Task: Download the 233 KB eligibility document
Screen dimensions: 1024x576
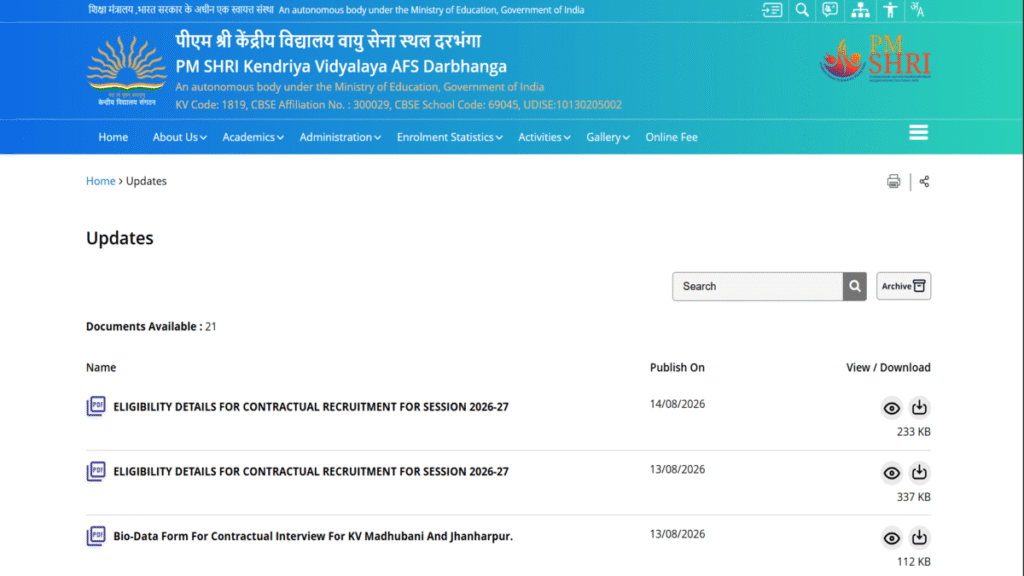Action: coord(919,408)
